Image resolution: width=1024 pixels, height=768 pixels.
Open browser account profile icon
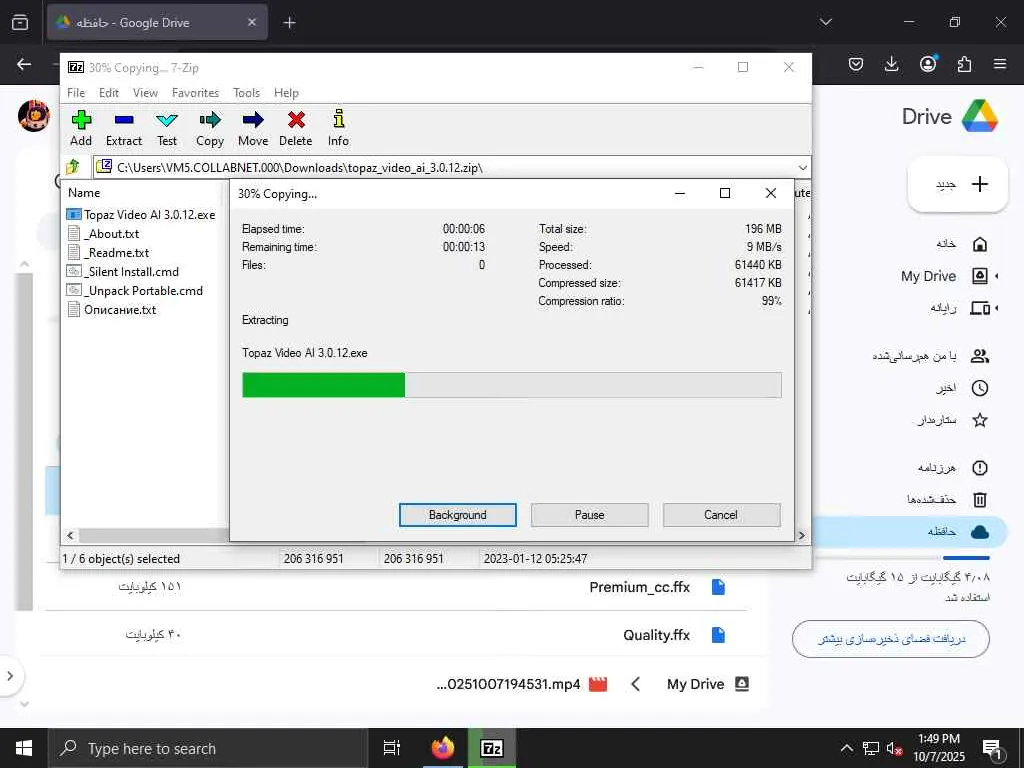point(928,63)
